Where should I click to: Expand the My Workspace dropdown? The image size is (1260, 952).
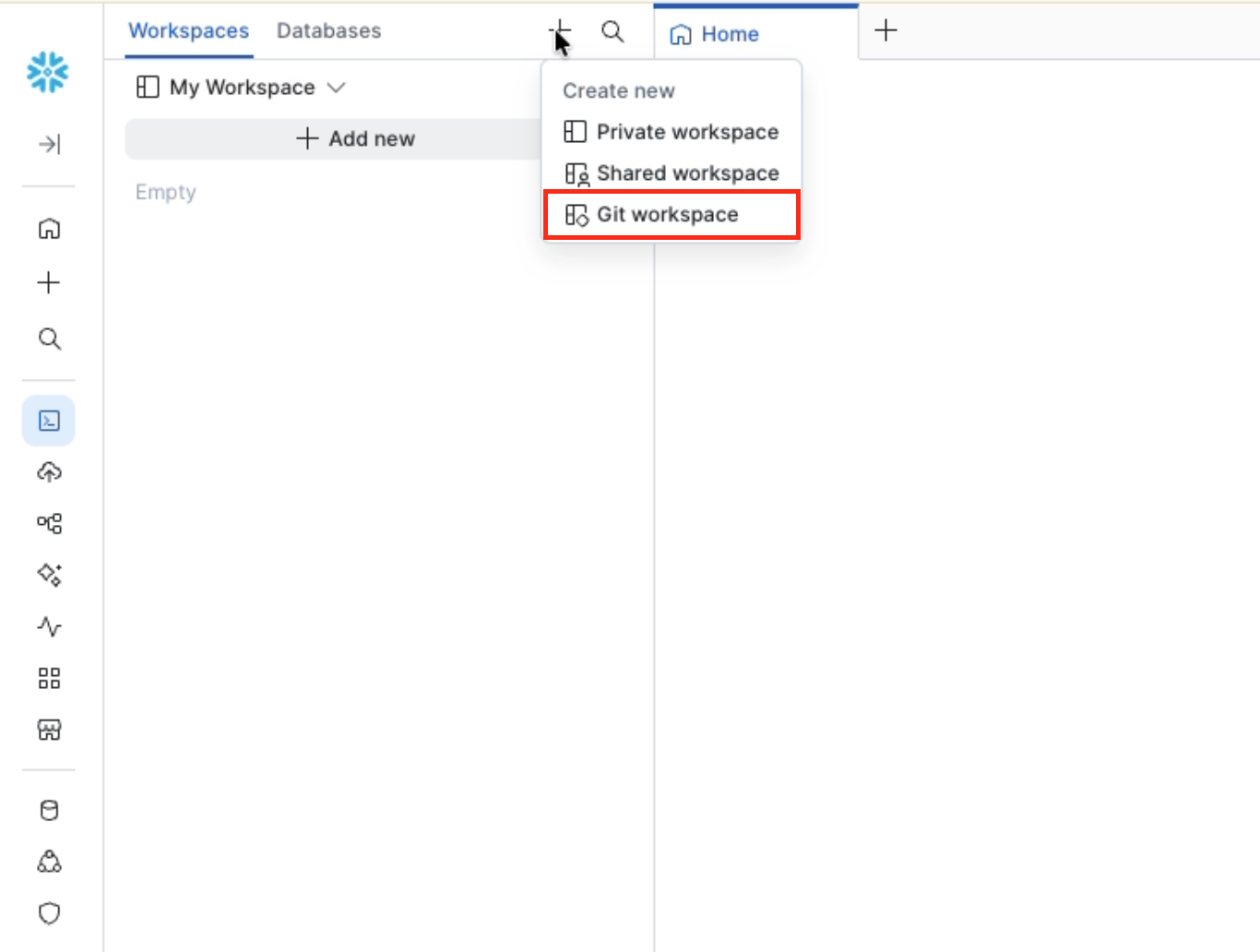coord(241,88)
